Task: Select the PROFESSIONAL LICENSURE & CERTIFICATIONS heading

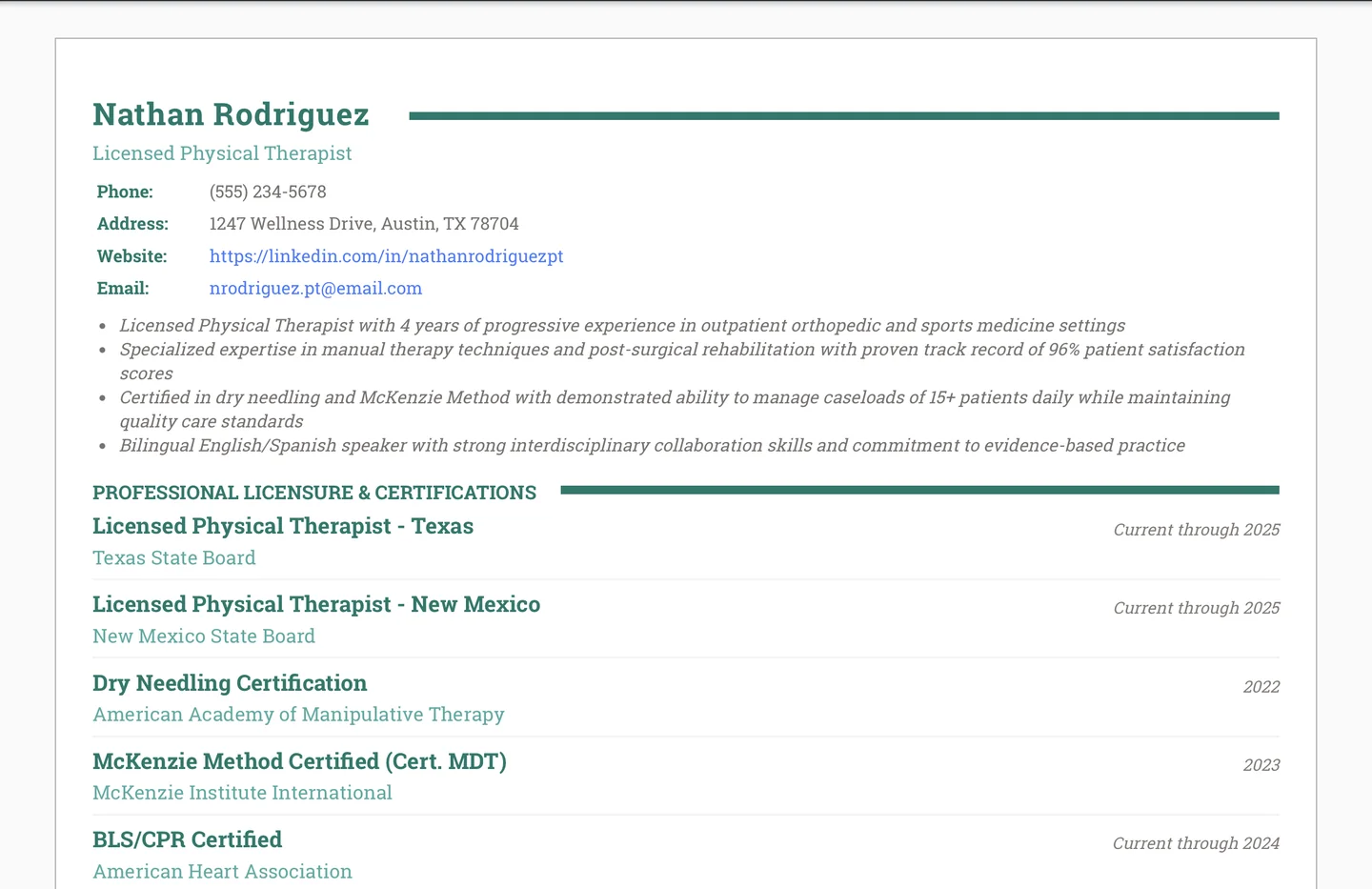Action: click(x=314, y=492)
